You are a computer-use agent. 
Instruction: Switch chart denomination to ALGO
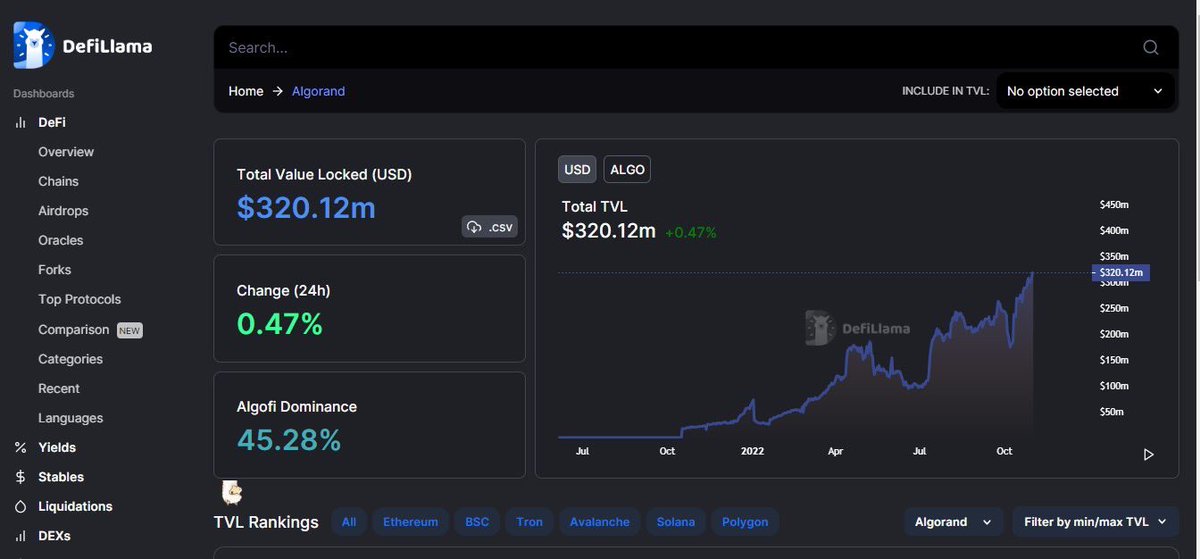[x=627, y=170]
